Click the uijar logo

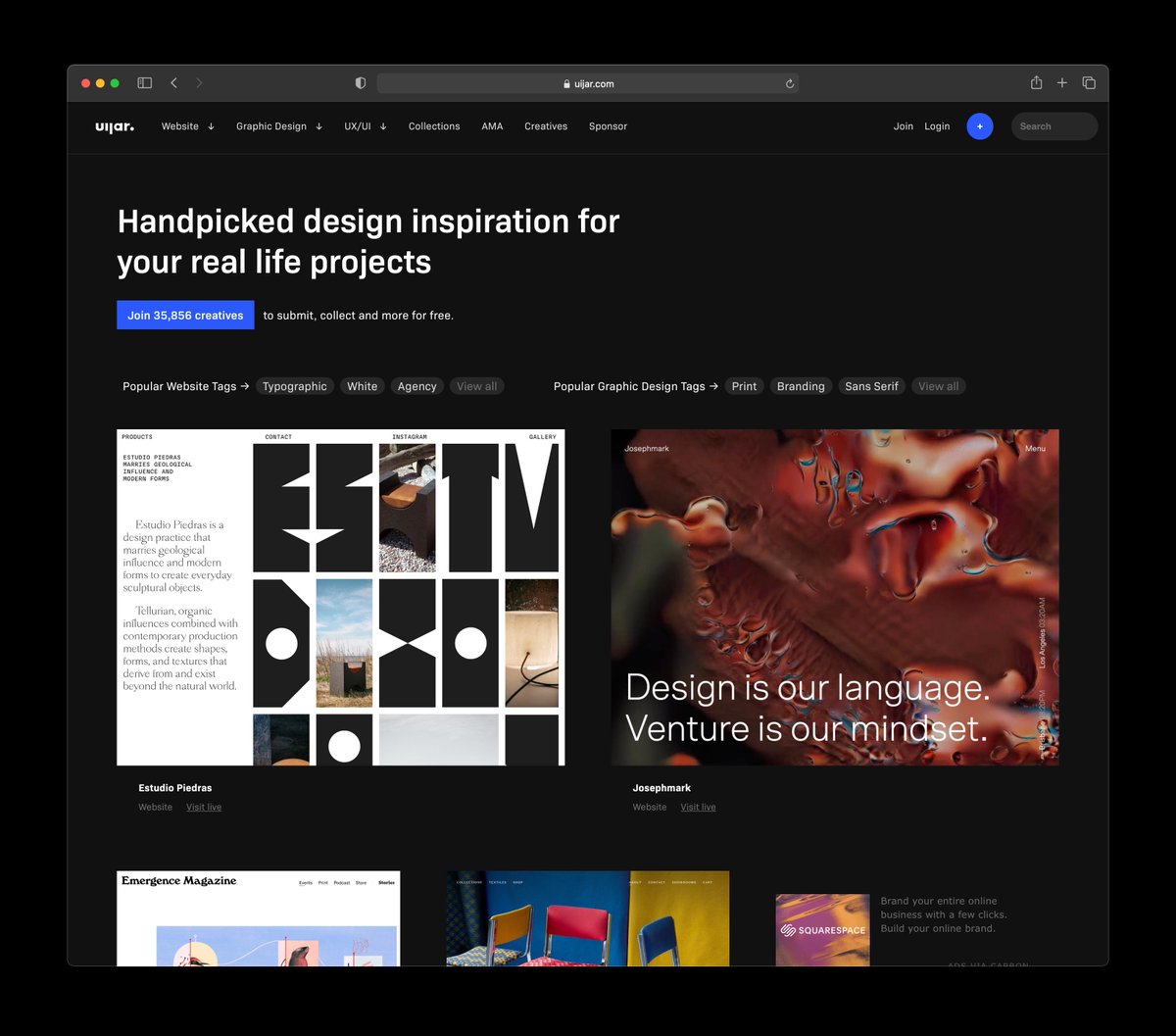click(115, 126)
